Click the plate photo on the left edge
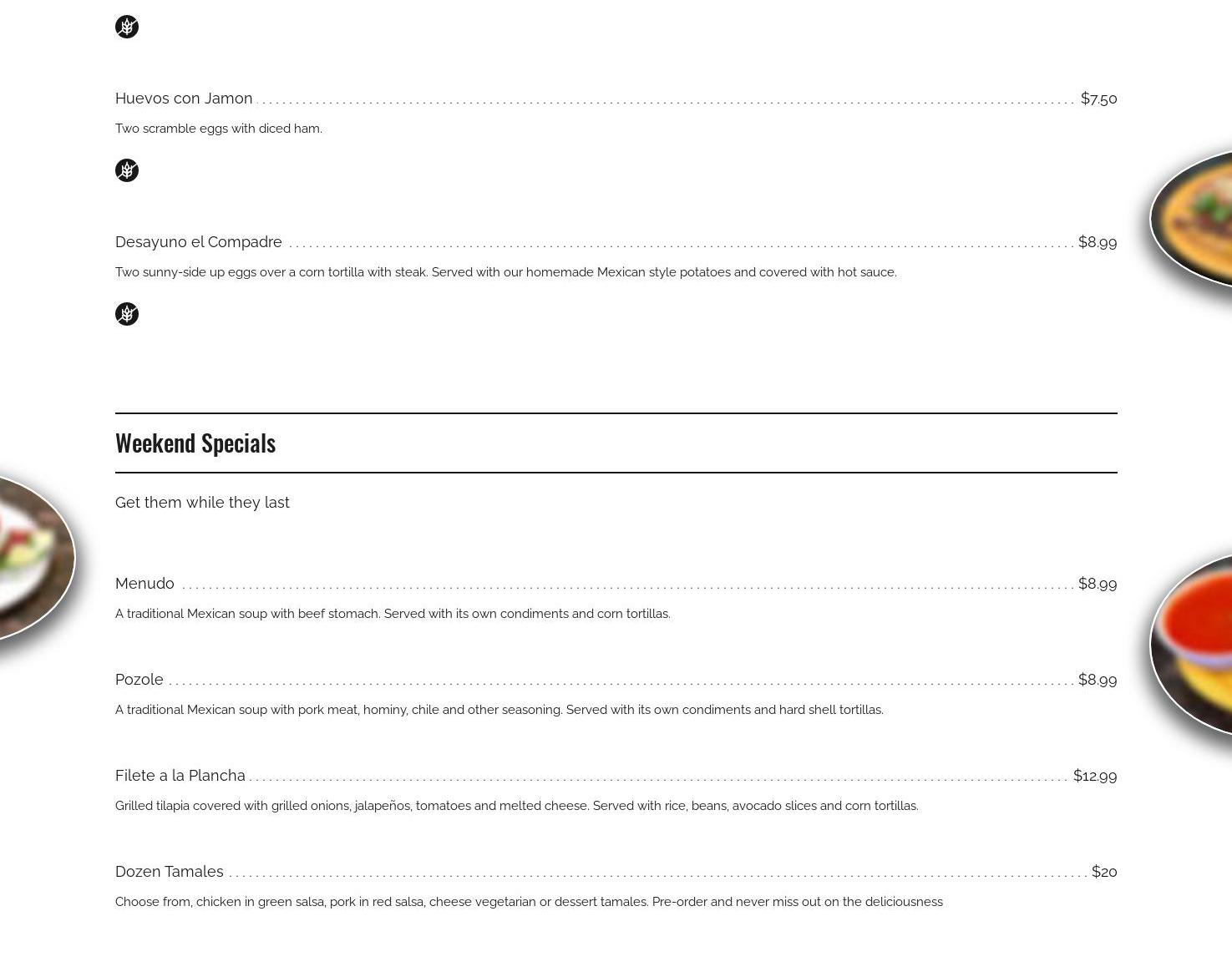This screenshot has width=1232, height=977. point(33,558)
